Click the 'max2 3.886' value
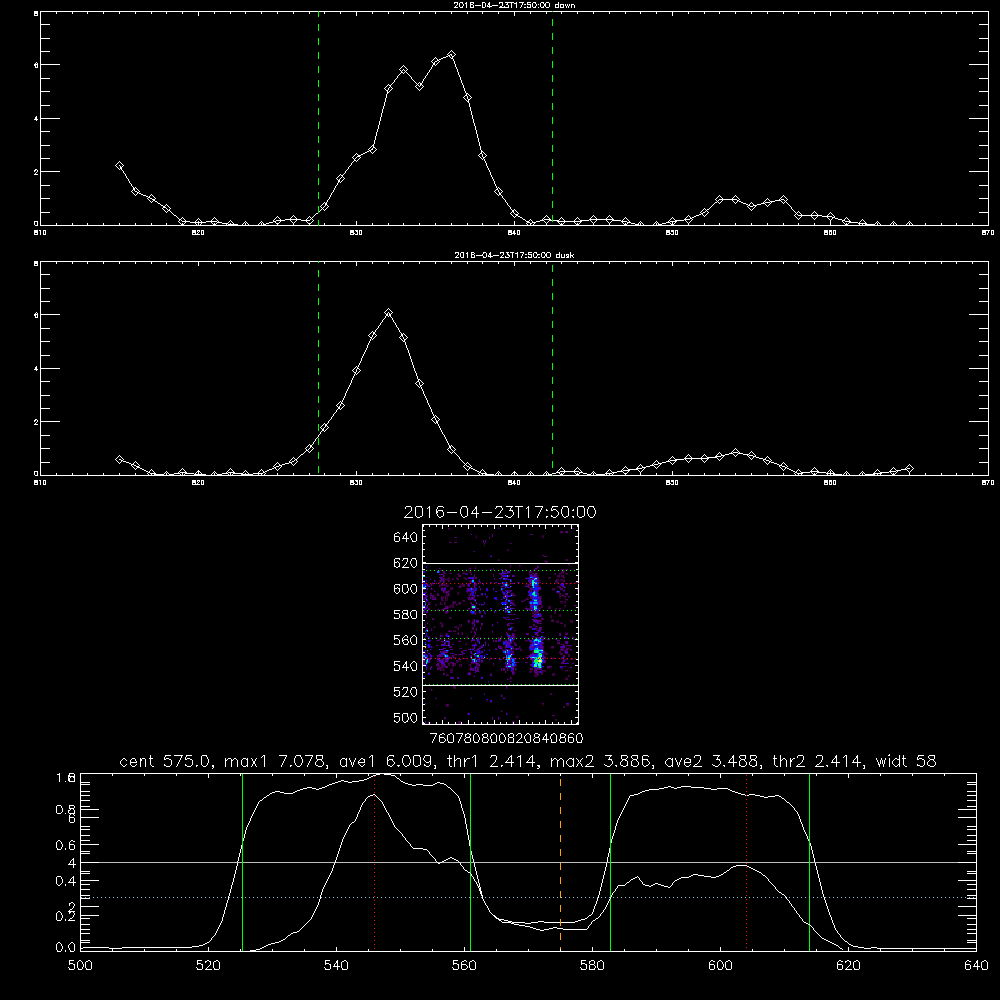 click(x=601, y=761)
